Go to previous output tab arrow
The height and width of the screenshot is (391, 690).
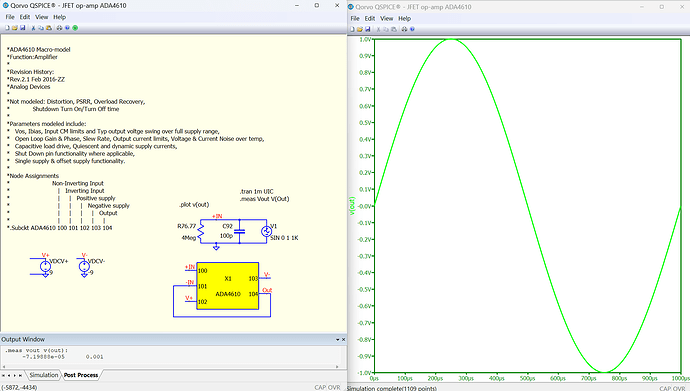[9, 376]
